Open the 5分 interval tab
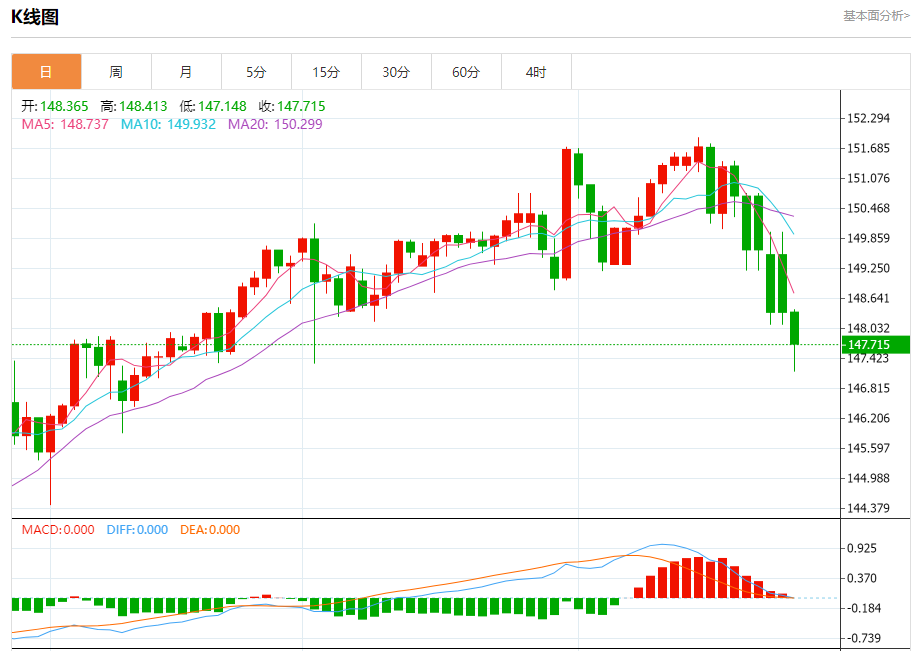Image resolution: width=921 pixels, height=651 pixels. pos(256,72)
